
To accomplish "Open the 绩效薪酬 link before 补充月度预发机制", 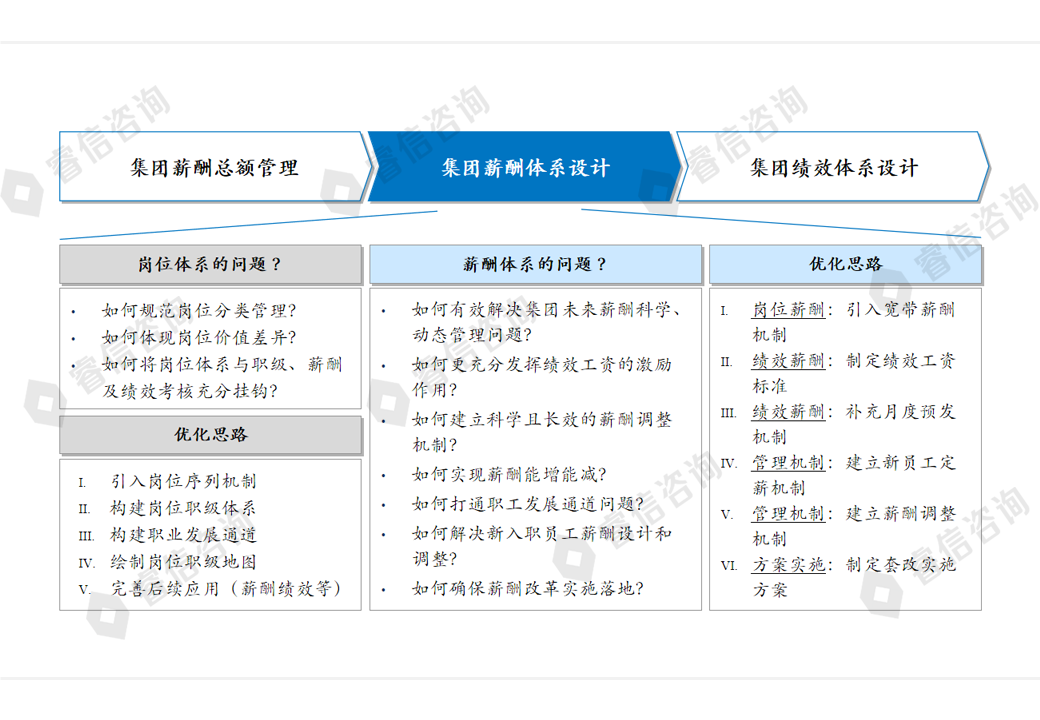I will 788,412.
